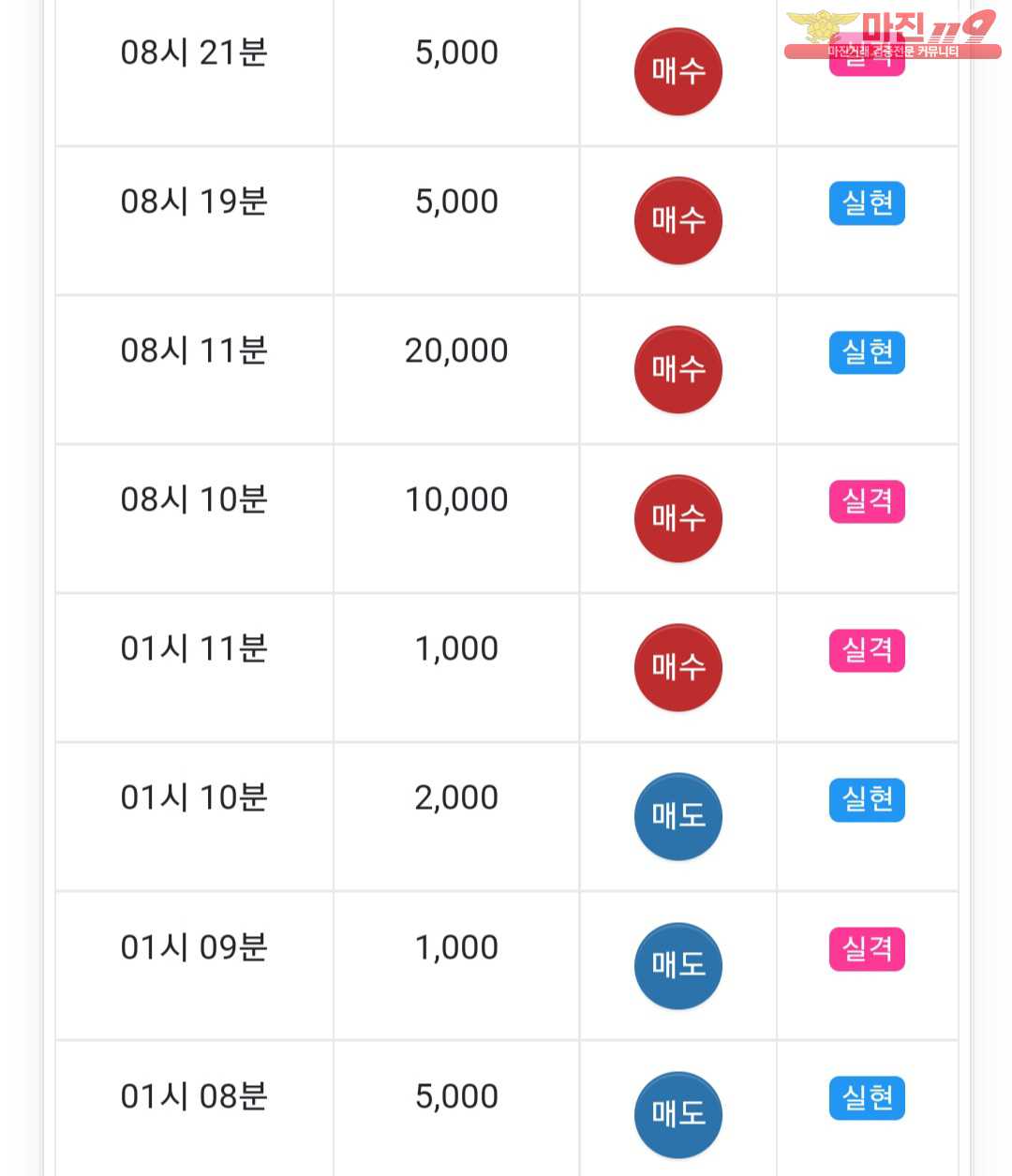Click the 20,000 amount cell
This screenshot has height=1176, width=1012.
pos(456,369)
